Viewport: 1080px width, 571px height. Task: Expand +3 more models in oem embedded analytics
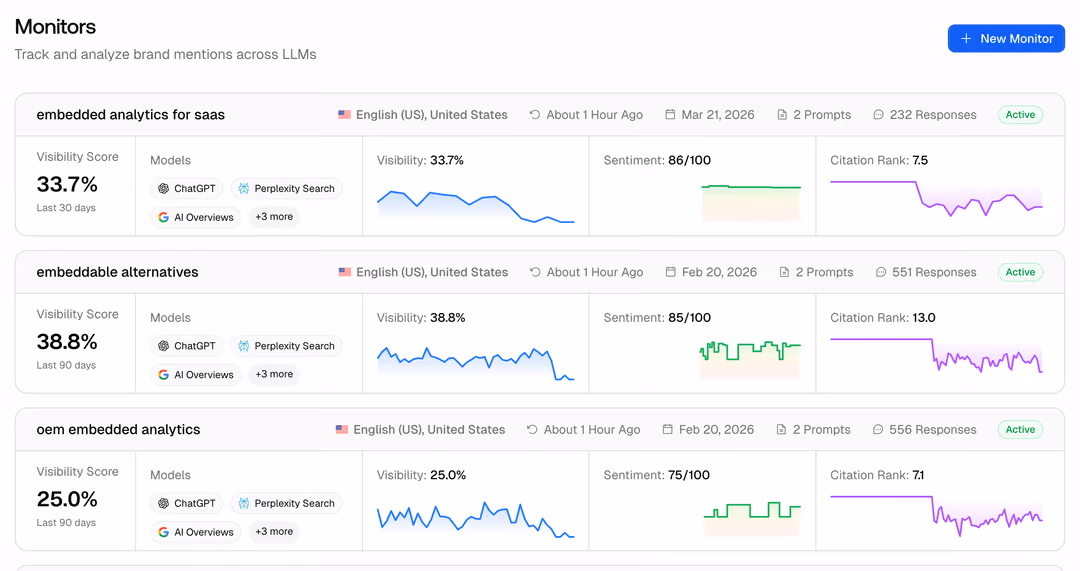coord(274,531)
